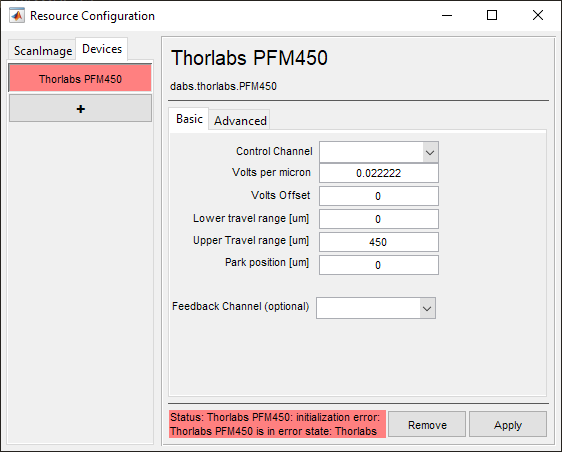
Task: Maximize the Resource Configuration window
Action: click(492, 15)
